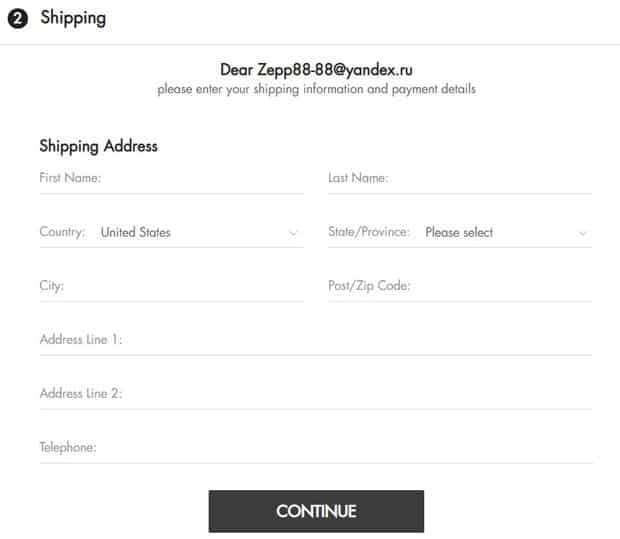Click the 'State/Province:' label text

coord(369,232)
